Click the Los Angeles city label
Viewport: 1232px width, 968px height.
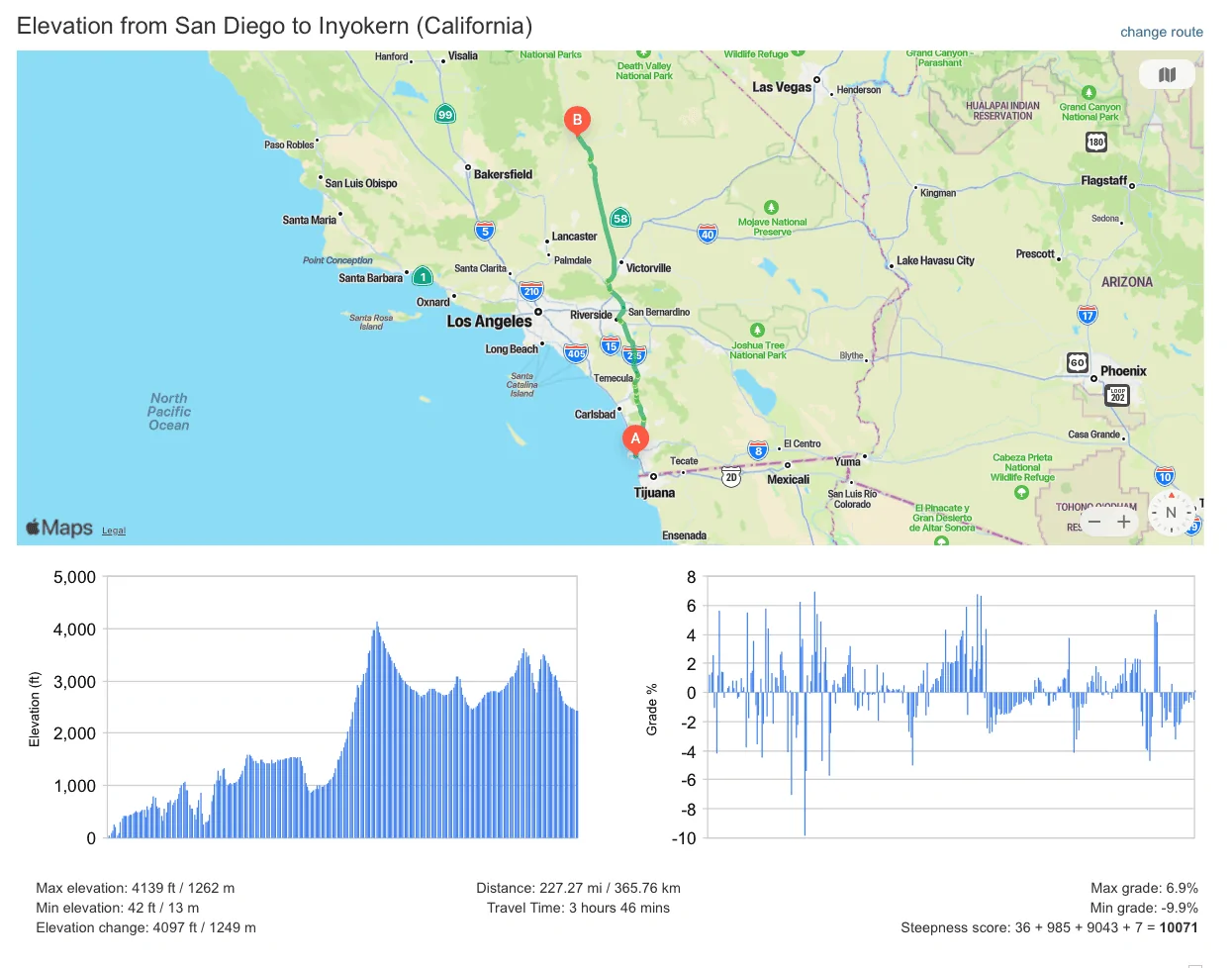489,322
